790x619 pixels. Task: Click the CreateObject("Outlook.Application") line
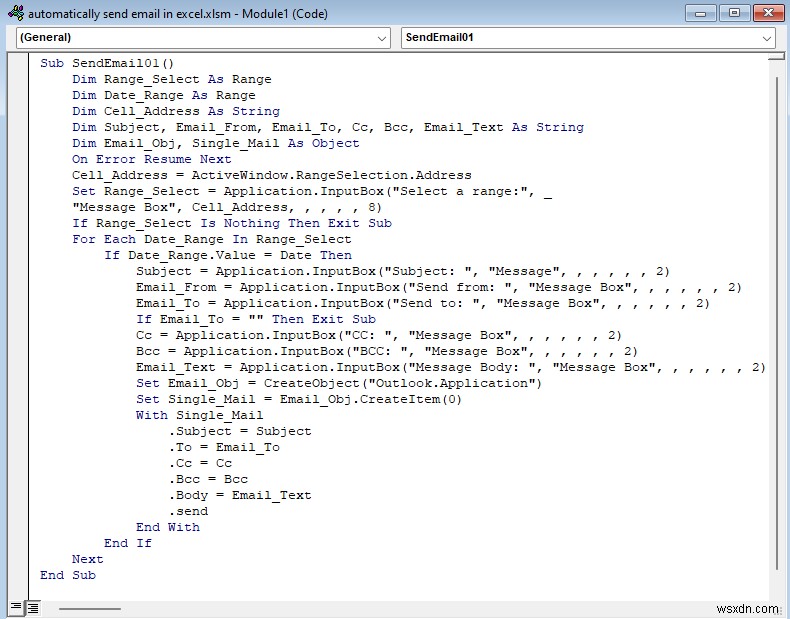point(339,383)
